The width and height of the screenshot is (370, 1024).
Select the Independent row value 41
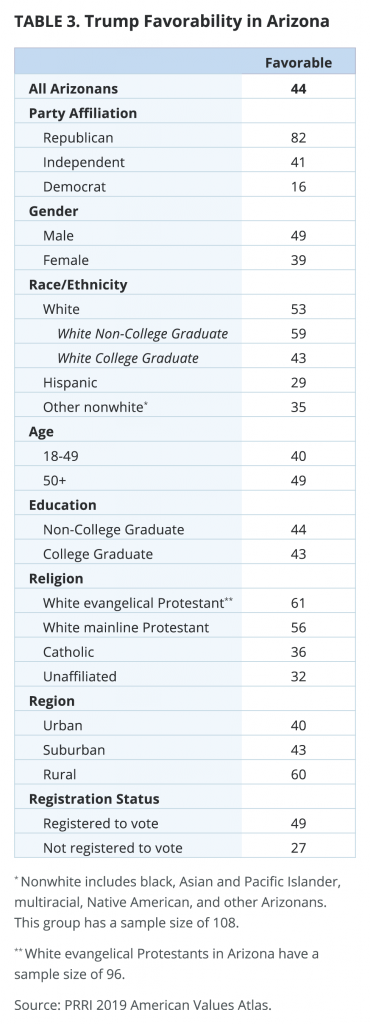pyautogui.click(x=298, y=162)
